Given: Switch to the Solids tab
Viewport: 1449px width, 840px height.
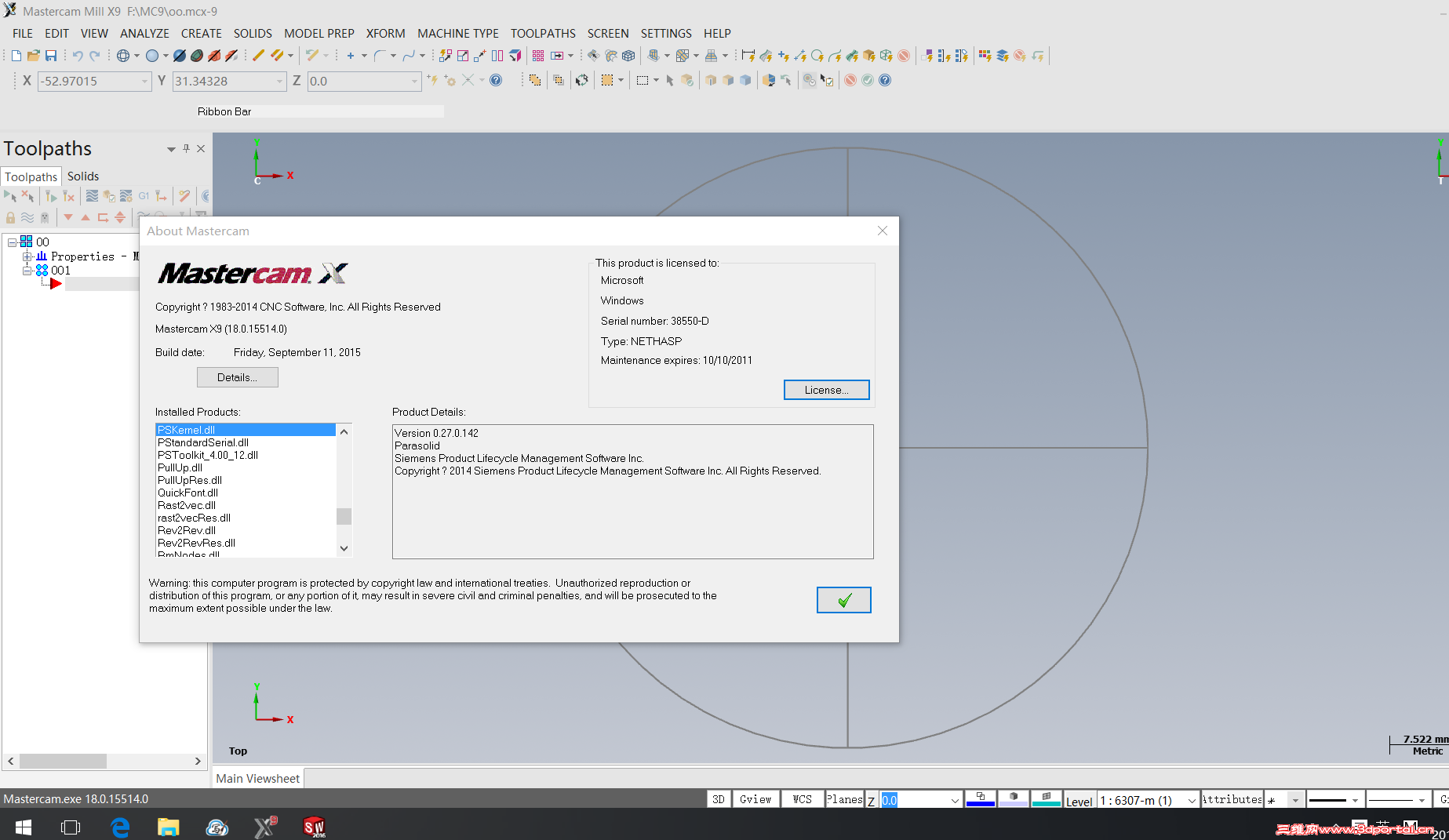Looking at the screenshot, I should click(83, 176).
